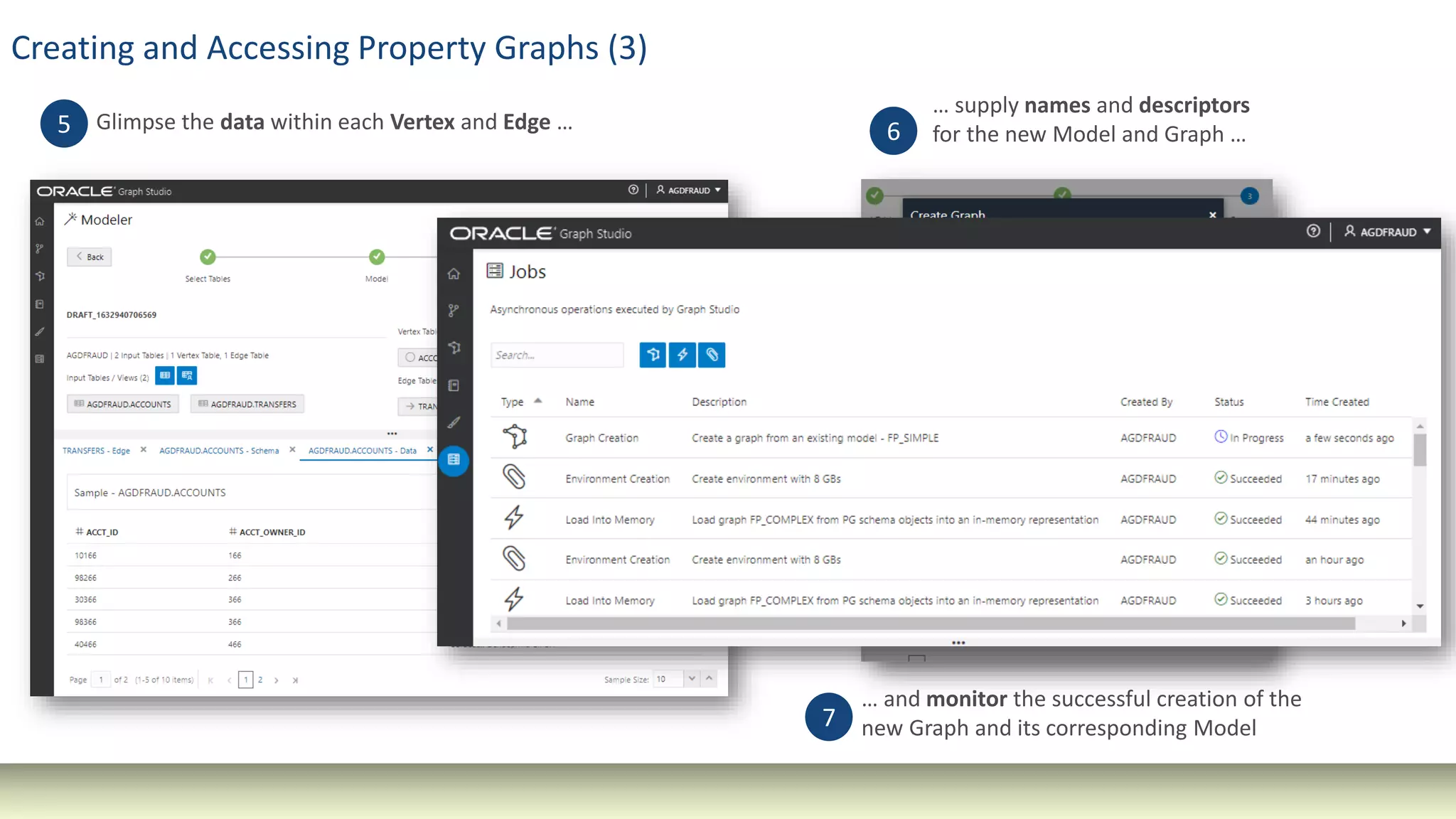Select page 2 in pagination
The image size is (1456, 819).
tap(260, 680)
